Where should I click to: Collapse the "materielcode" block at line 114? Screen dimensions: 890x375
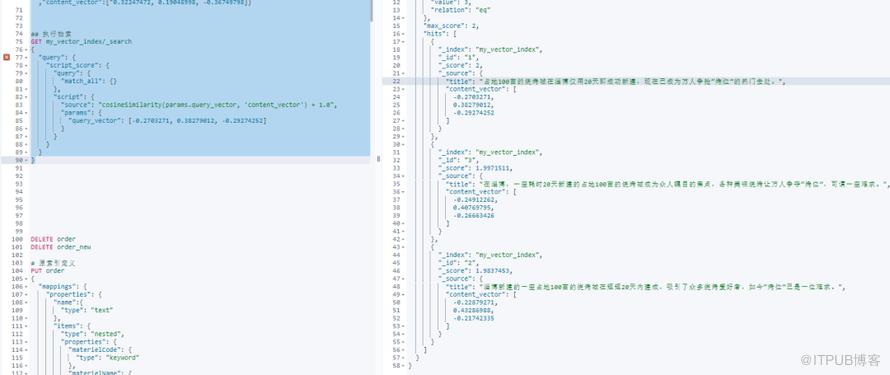[x=27, y=350]
